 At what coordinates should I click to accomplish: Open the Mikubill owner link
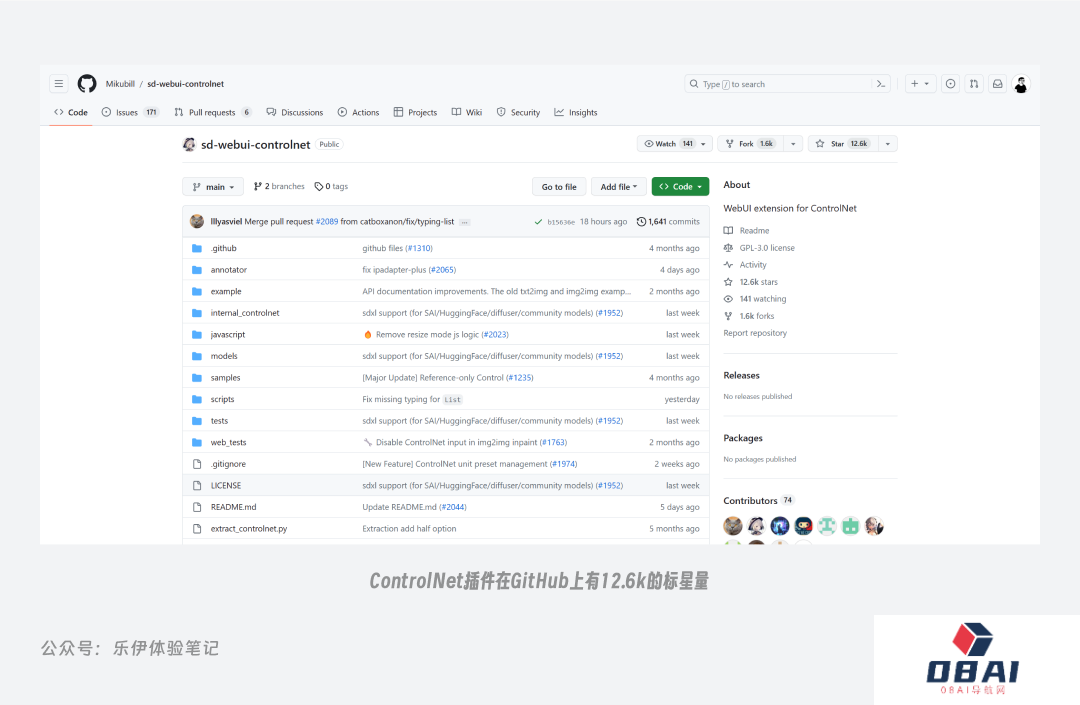(x=120, y=84)
